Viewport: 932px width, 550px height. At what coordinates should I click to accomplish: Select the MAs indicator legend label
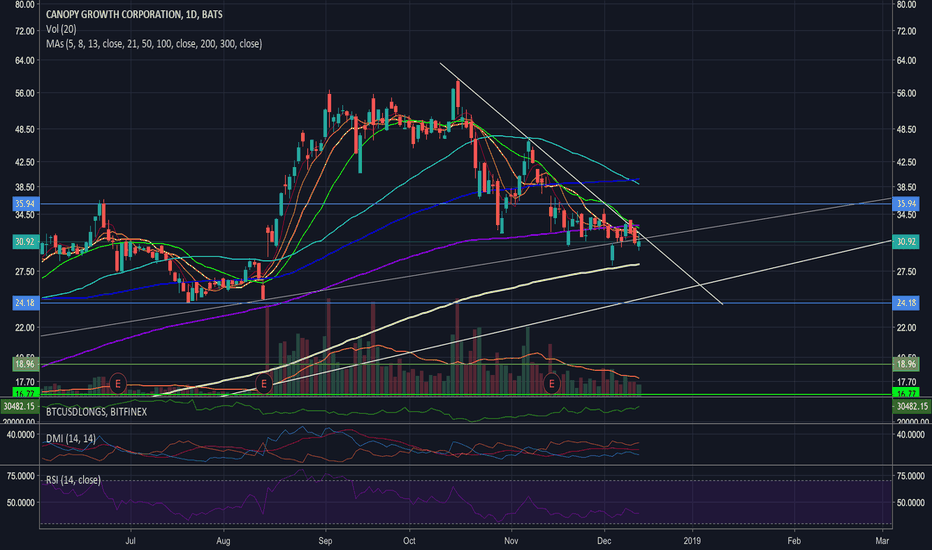154,43
